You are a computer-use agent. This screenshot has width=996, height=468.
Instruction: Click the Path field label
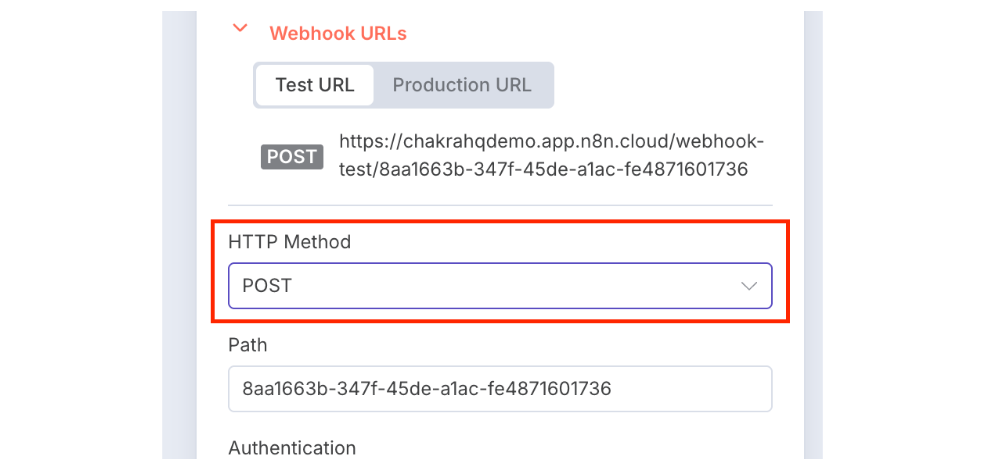click(x=248, y=345)
